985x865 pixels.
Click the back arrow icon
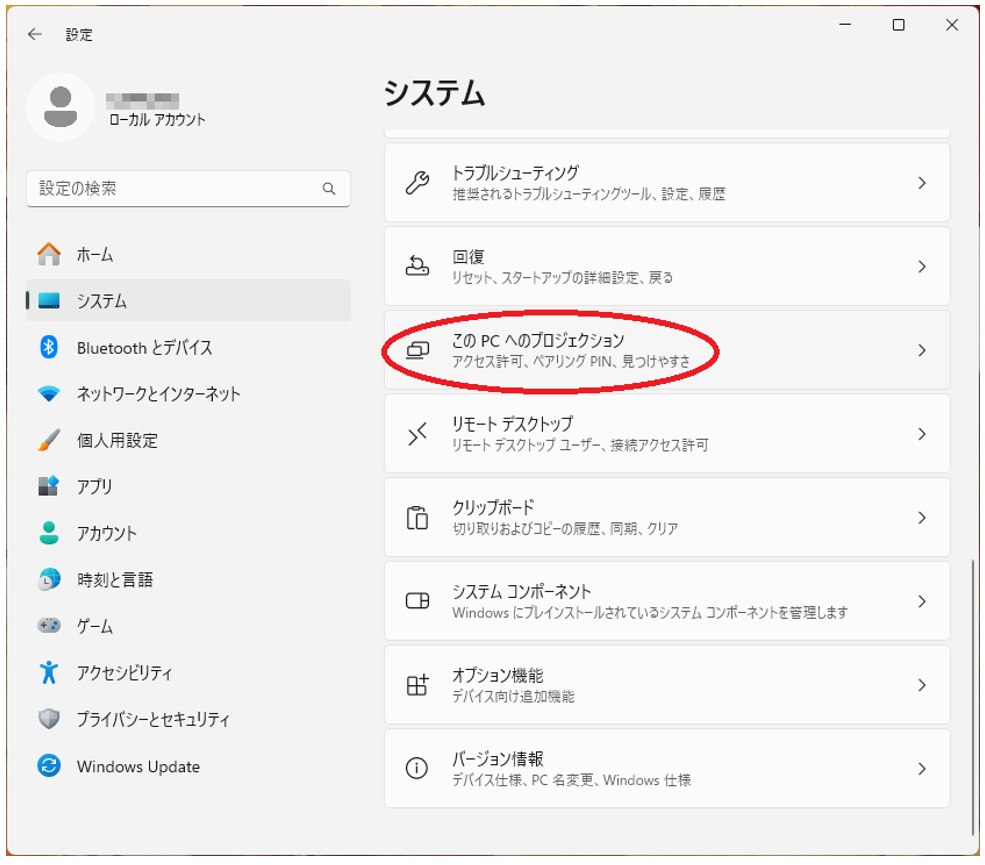click(35, 34)
